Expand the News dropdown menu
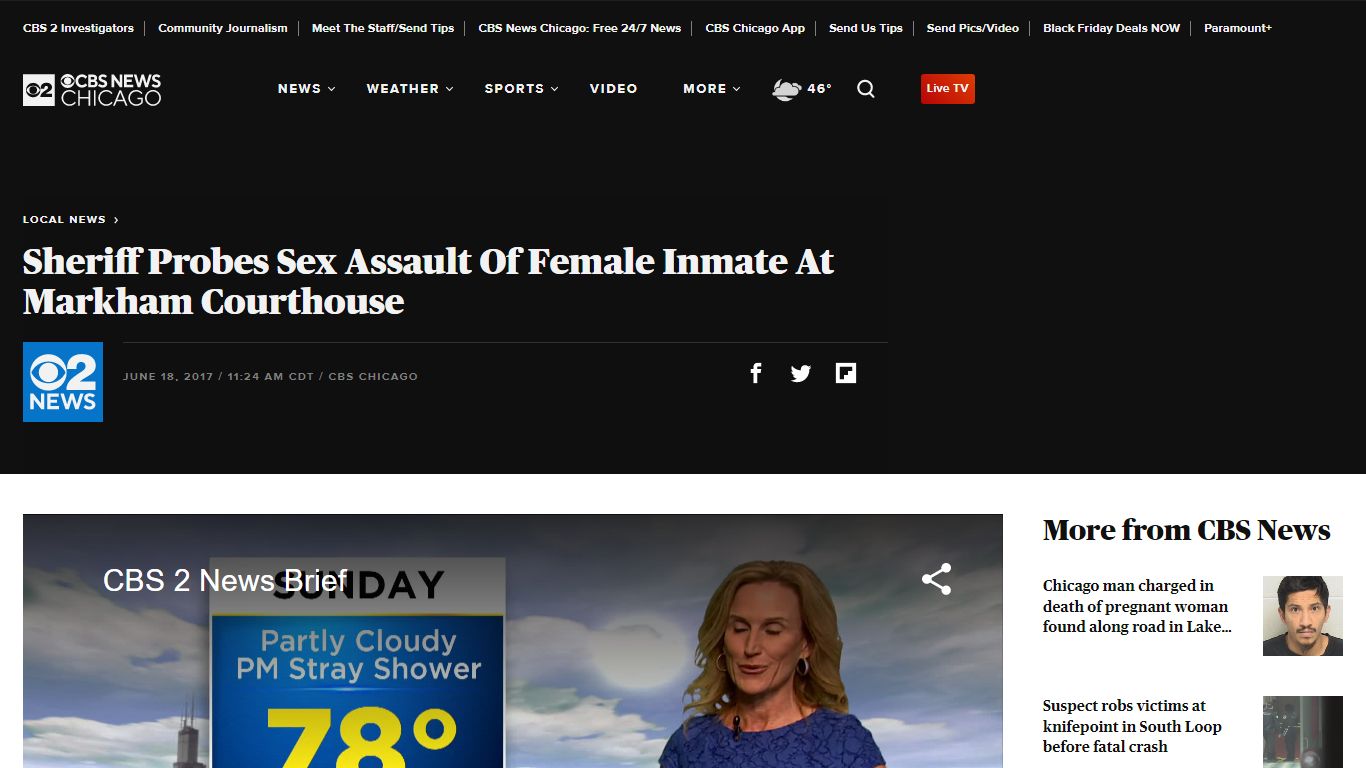The width and height of the screenshot is (1366, 768). (307, 89)
